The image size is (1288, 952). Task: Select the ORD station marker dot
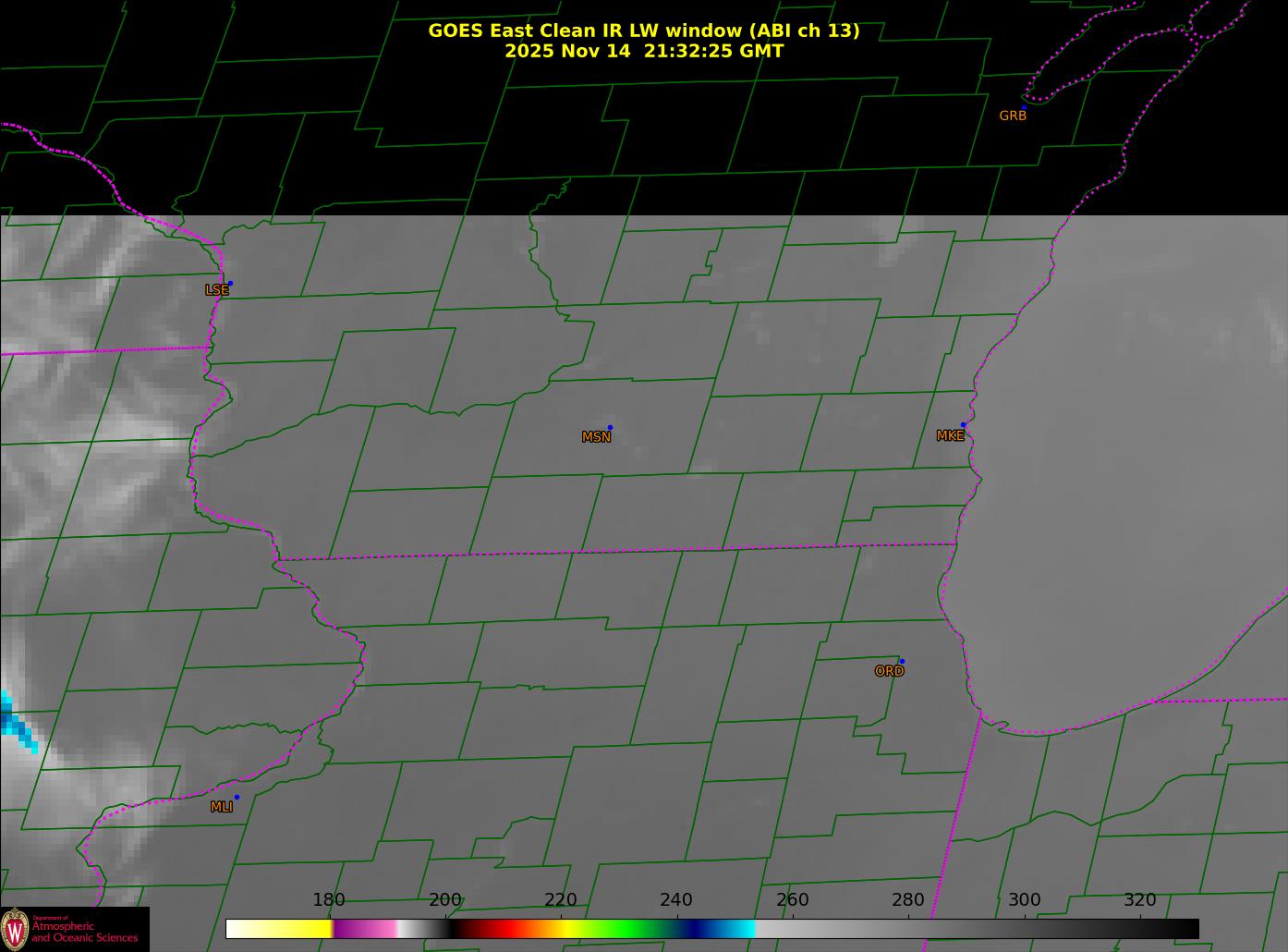pyautogui.click(x=902, y=662)
